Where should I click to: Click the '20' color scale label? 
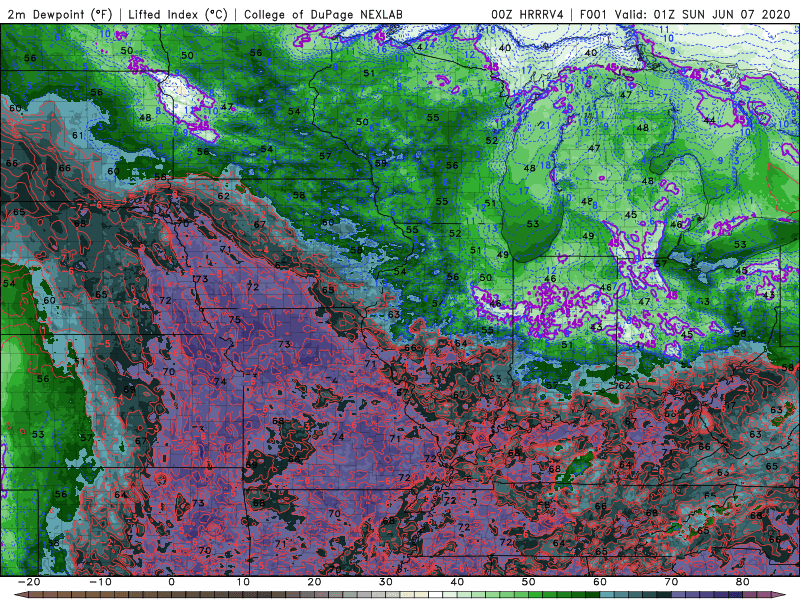pyautogui.click(x=314, y=582)
